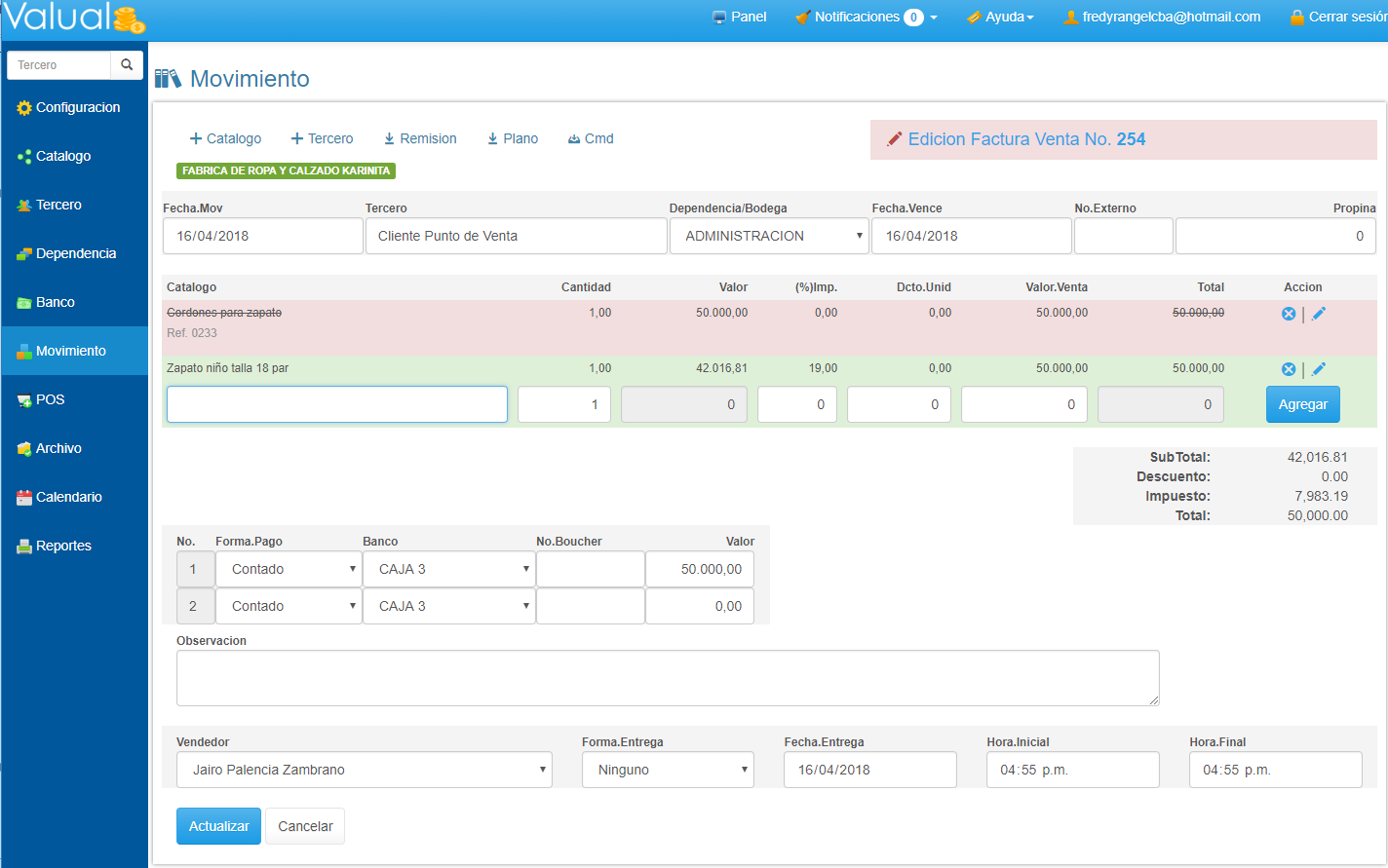Expand the Forma.Entrega Ninguno dropdown

[668, 770]
